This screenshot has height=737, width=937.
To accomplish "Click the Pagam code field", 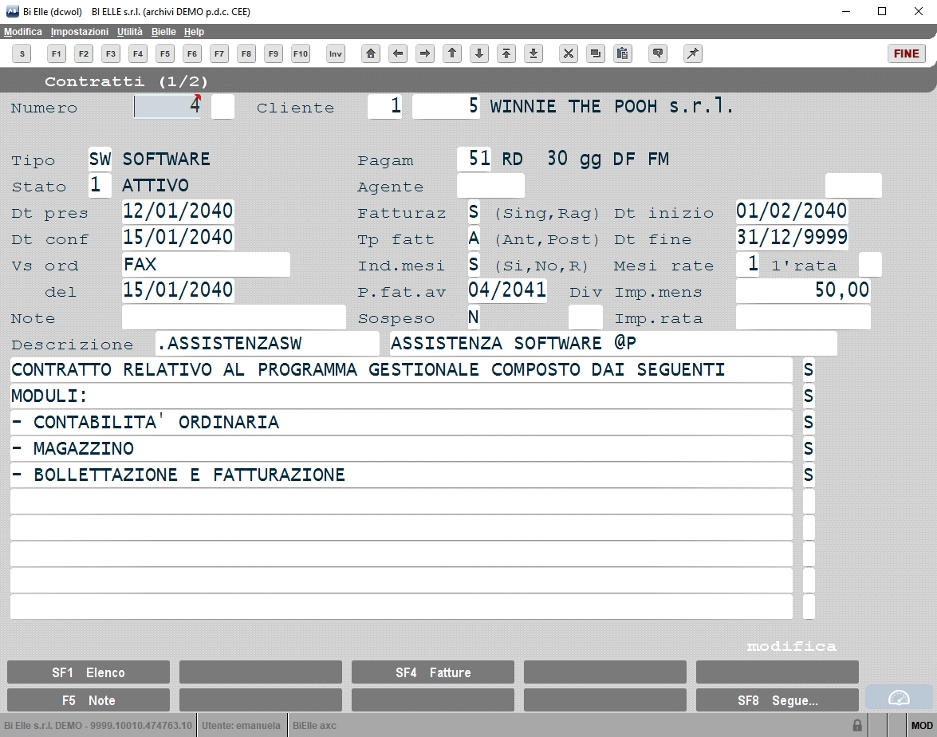I will (x=474, y=159).
